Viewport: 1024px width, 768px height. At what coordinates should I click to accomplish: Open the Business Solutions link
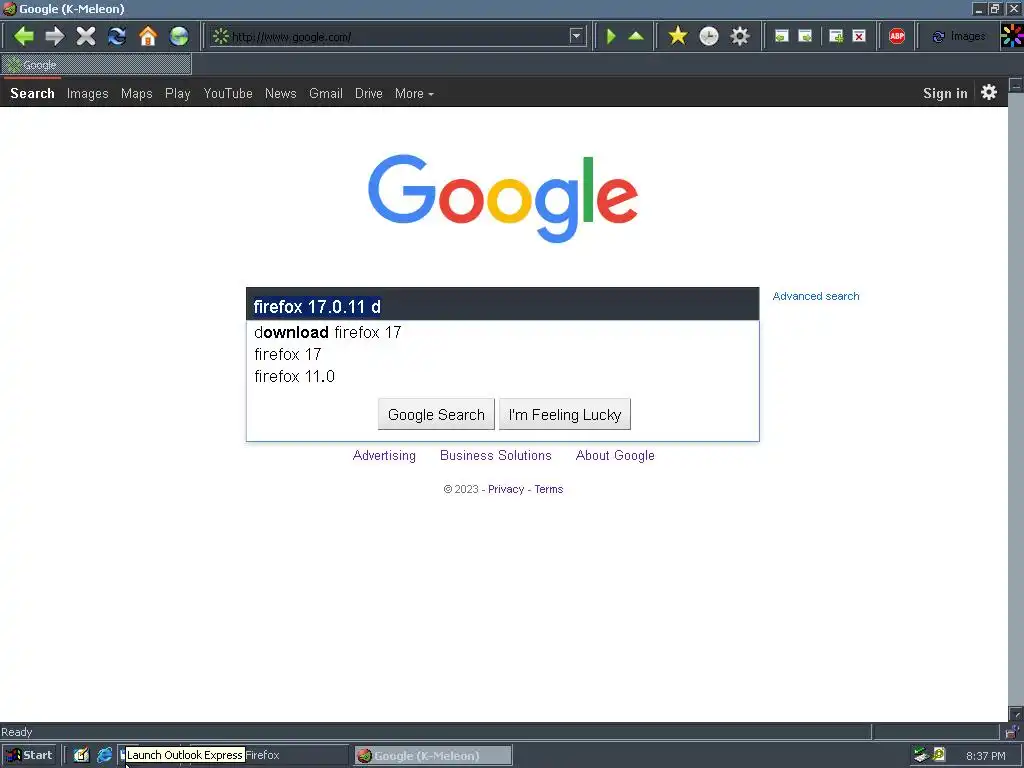(x=496, y=456)
